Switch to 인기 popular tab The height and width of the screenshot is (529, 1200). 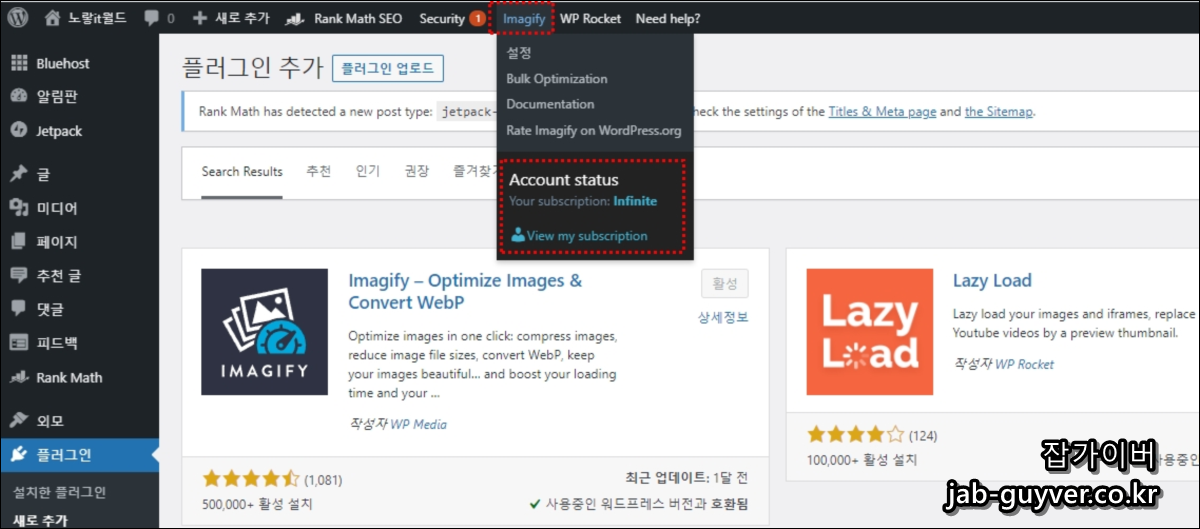click(x=368, y=172)
